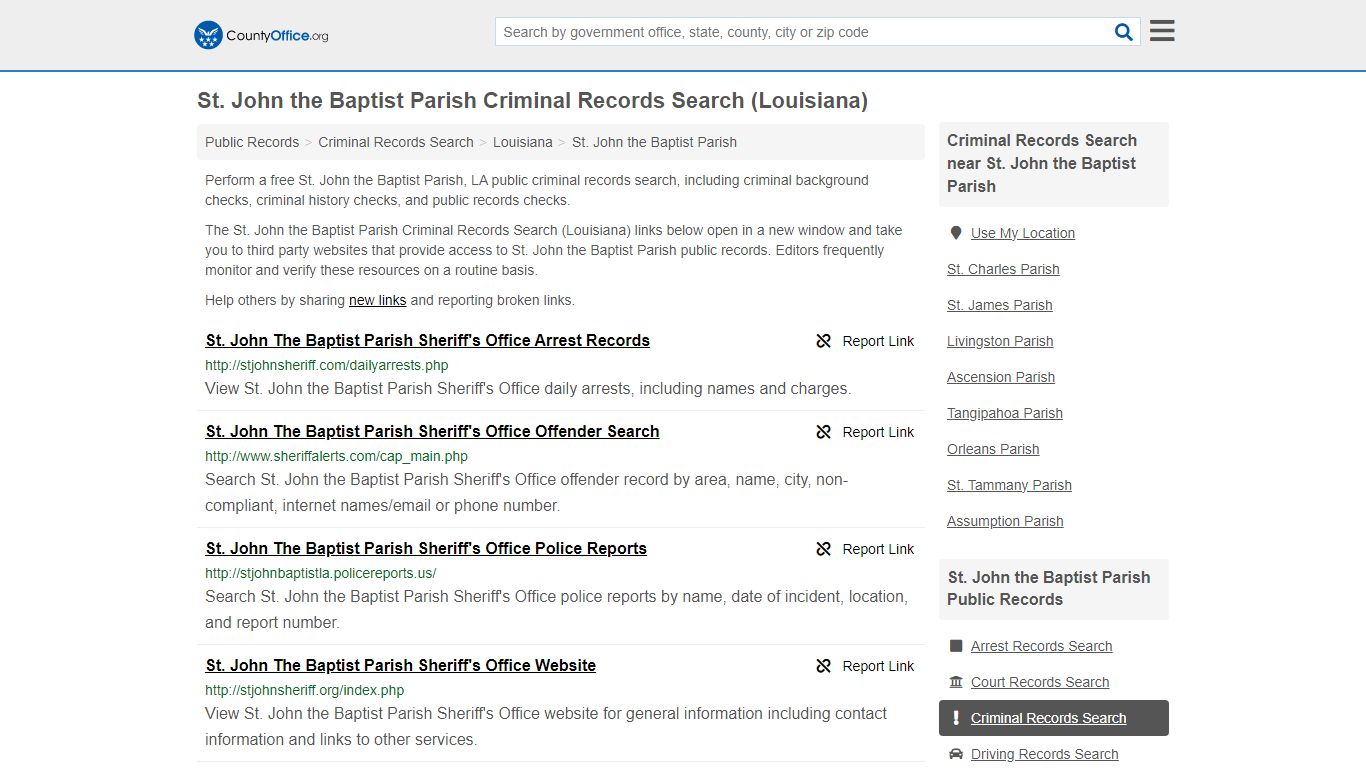Open Arrest Records Search sidebar link
This screenshot has width=1366, height=768.
[1042, 646]
